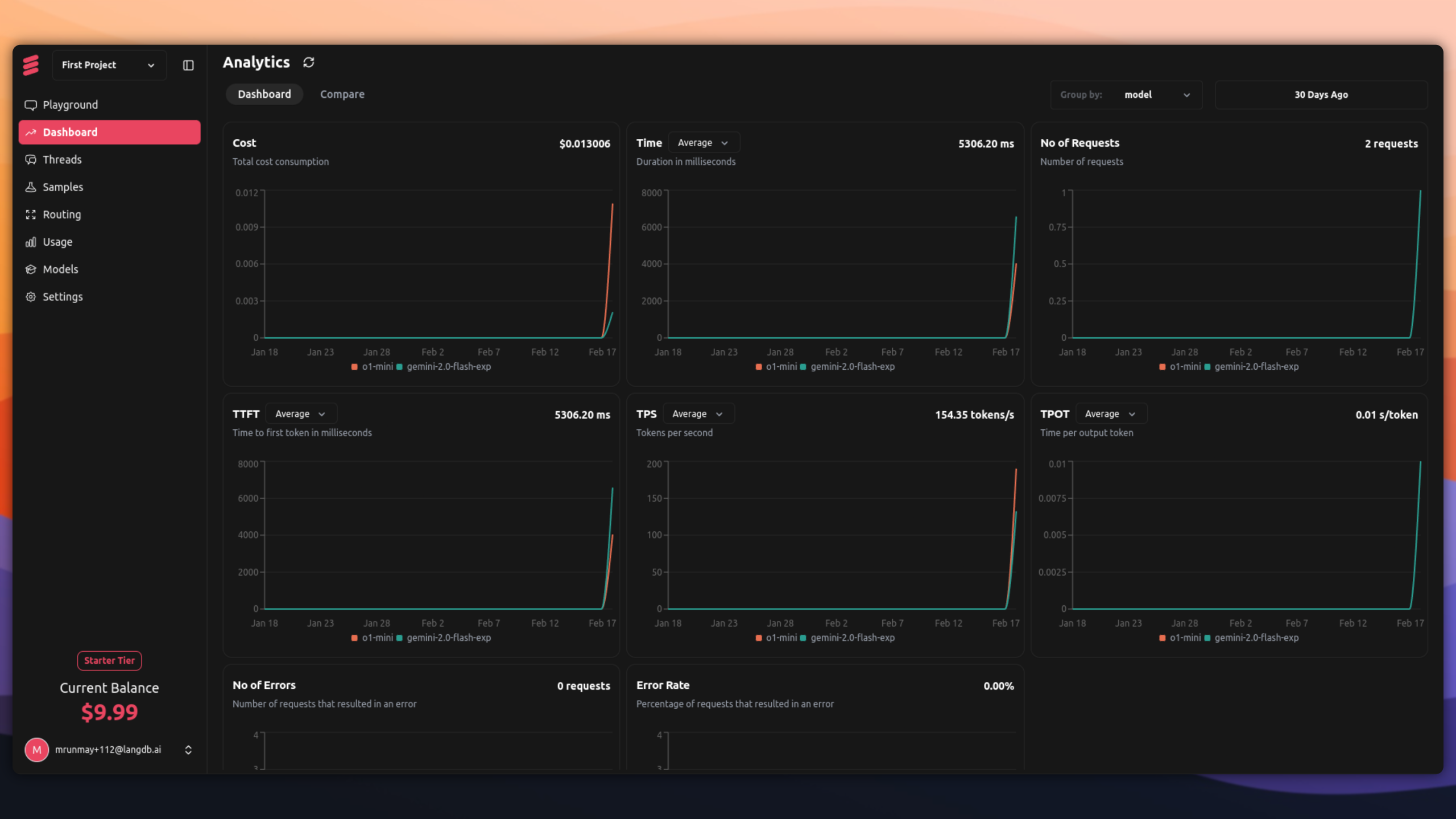Click the Analytics refresh icon
This screenshot has width=1456, height=819.
point(309,62)
